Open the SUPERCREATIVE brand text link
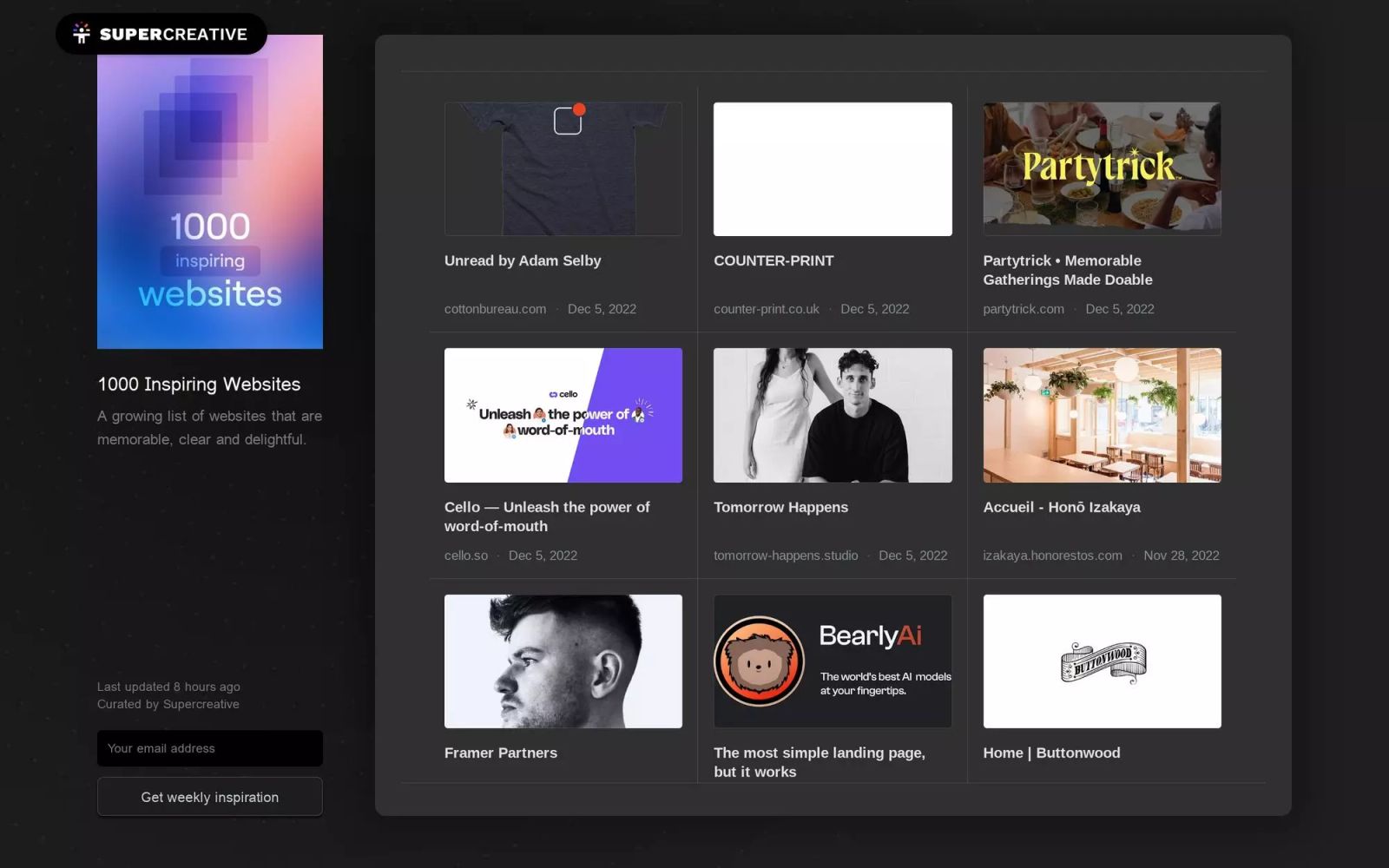 (174, 35)
